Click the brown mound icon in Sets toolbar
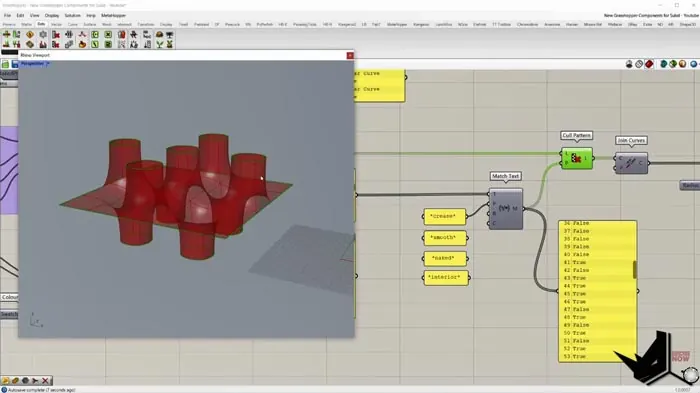The width and height of the screenshot is (700, 393). point(159,34)
